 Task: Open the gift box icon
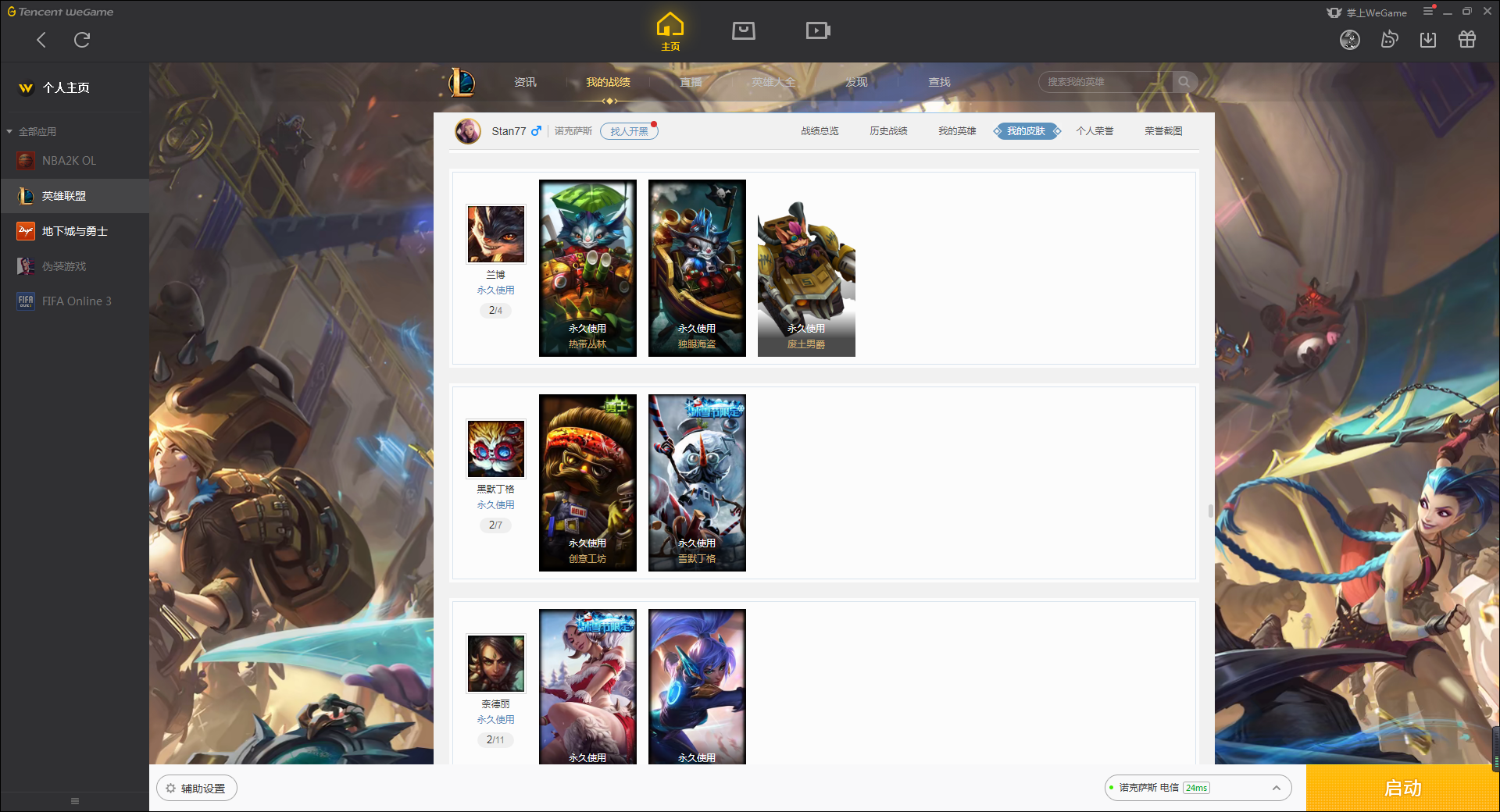click(x=1467, y=40)
